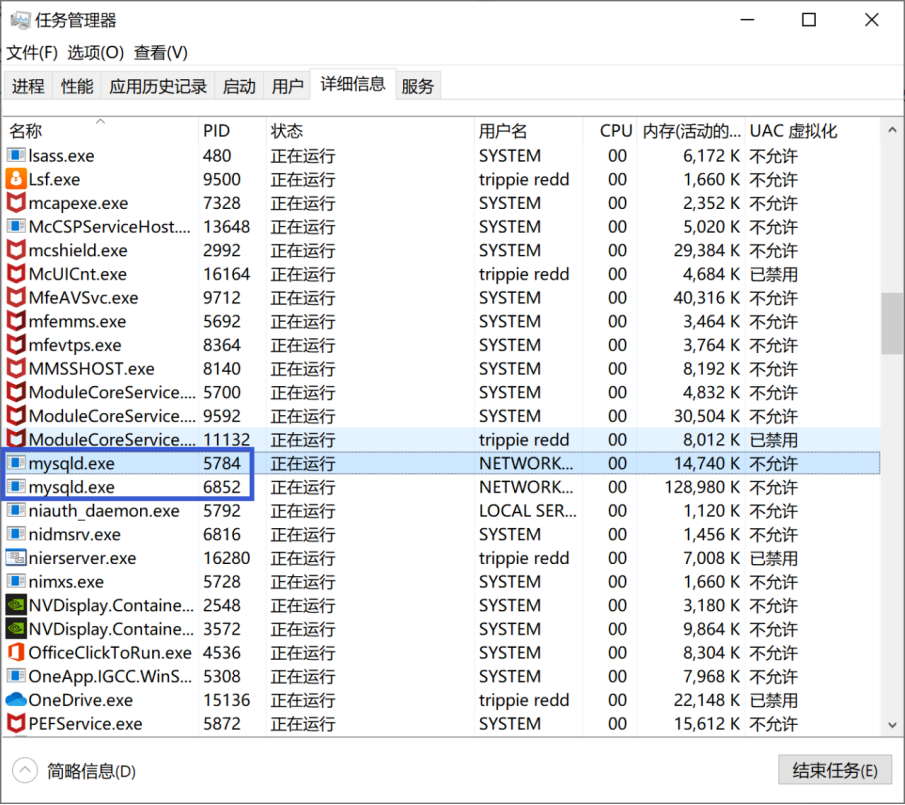The height and width of the screenshot is (805, 905).
Task: Select the lsass.exe process name
Action: 61,156
